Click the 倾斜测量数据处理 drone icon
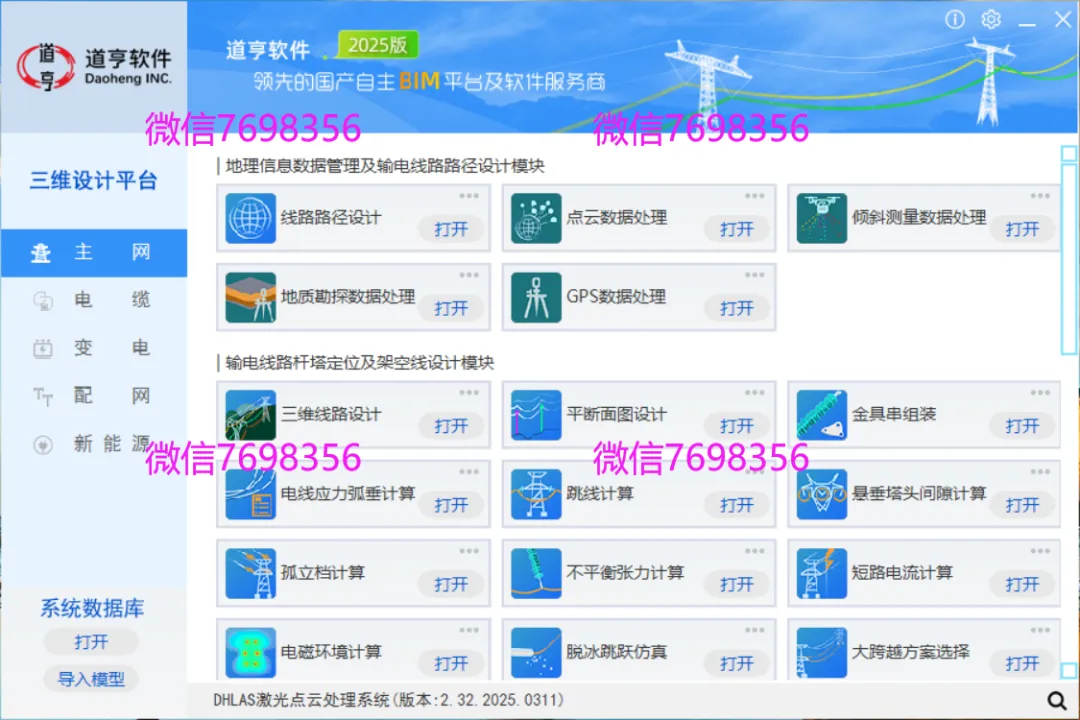 pos(822,218)
